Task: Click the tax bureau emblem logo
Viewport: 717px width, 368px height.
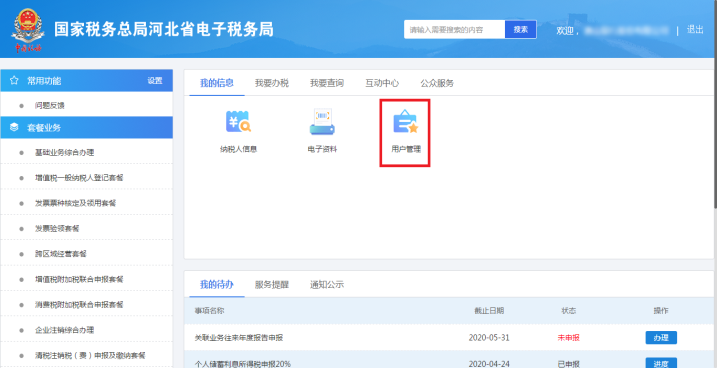Action: 28,29
